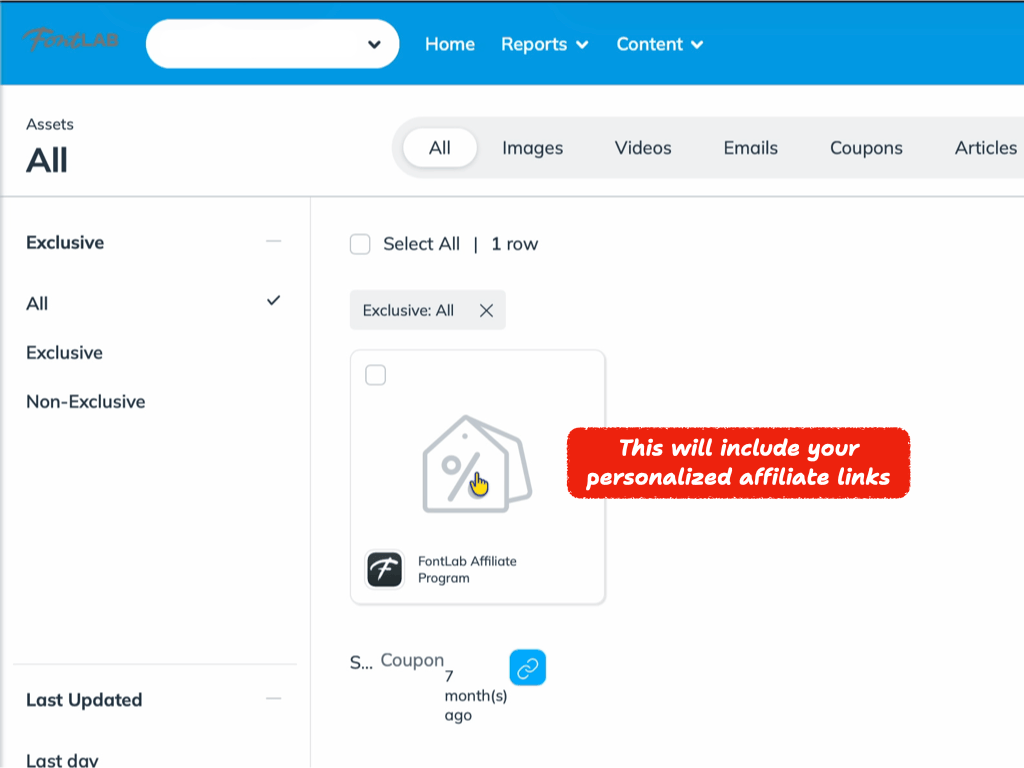Click the checkmark next to All filter option
Screen dimensions: 1024x768
click(x=272, y=299)
